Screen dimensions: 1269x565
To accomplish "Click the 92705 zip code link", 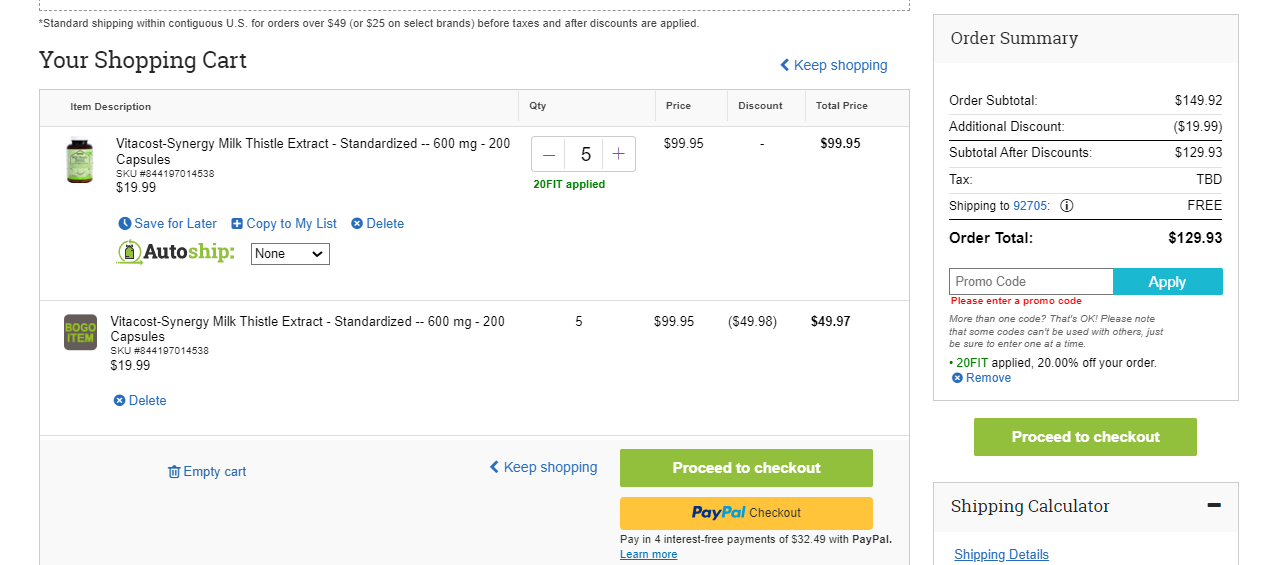I will pyautogui.click(x=1030, y=206).
